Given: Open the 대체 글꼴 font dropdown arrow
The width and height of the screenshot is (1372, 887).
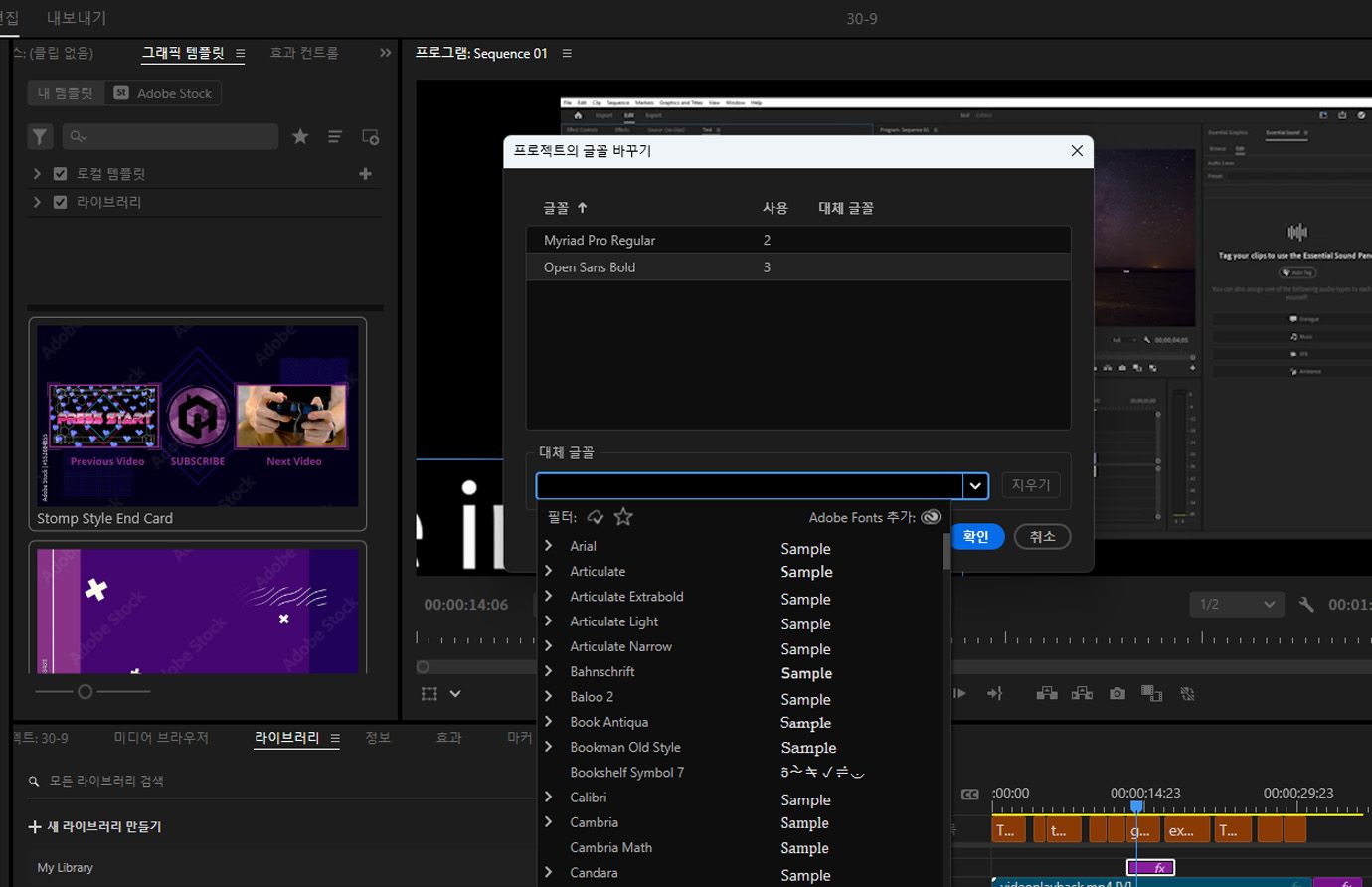Looking at the screenshot, I should click(975, 486).
